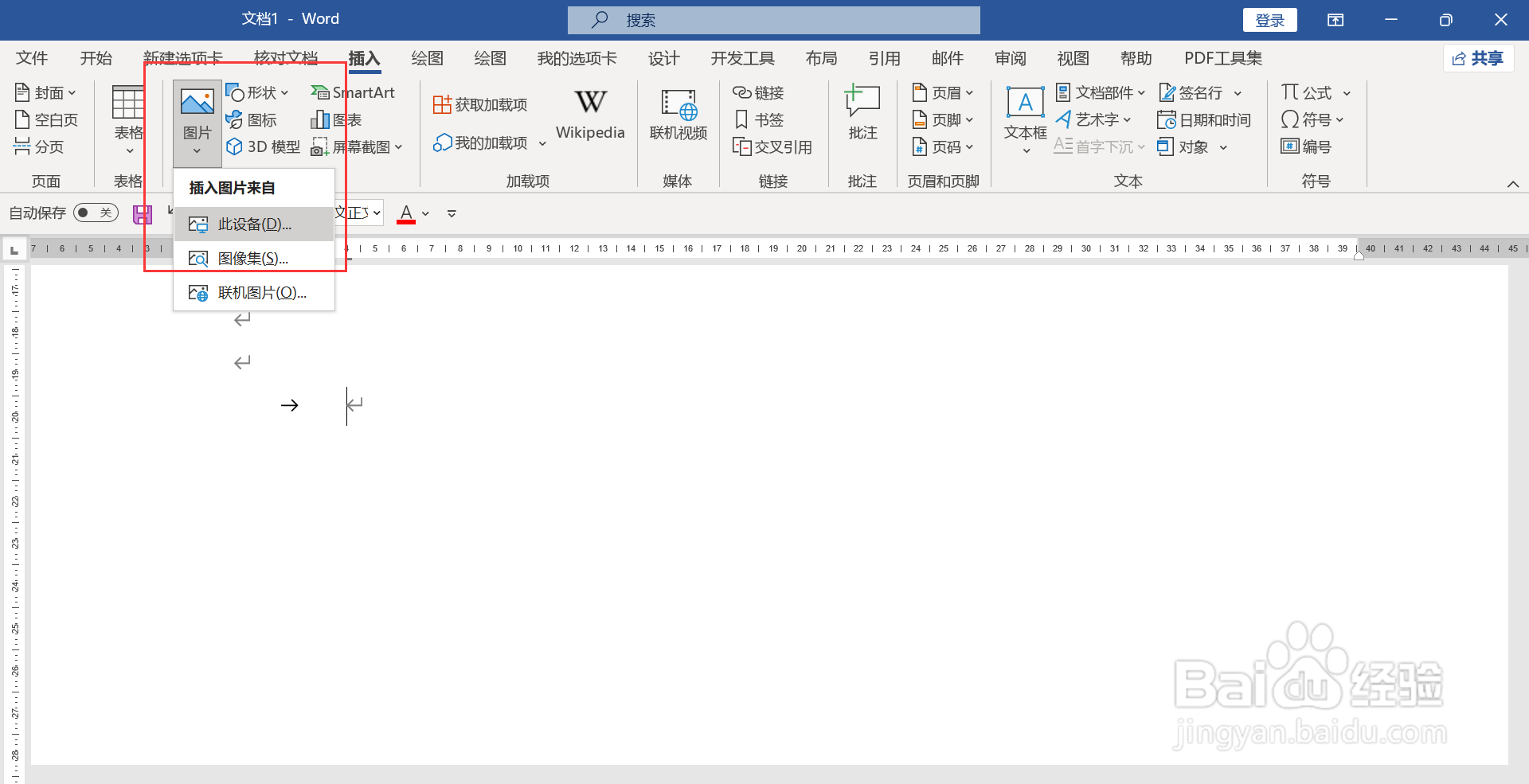Add a new comment (批注)

(862, 113)
